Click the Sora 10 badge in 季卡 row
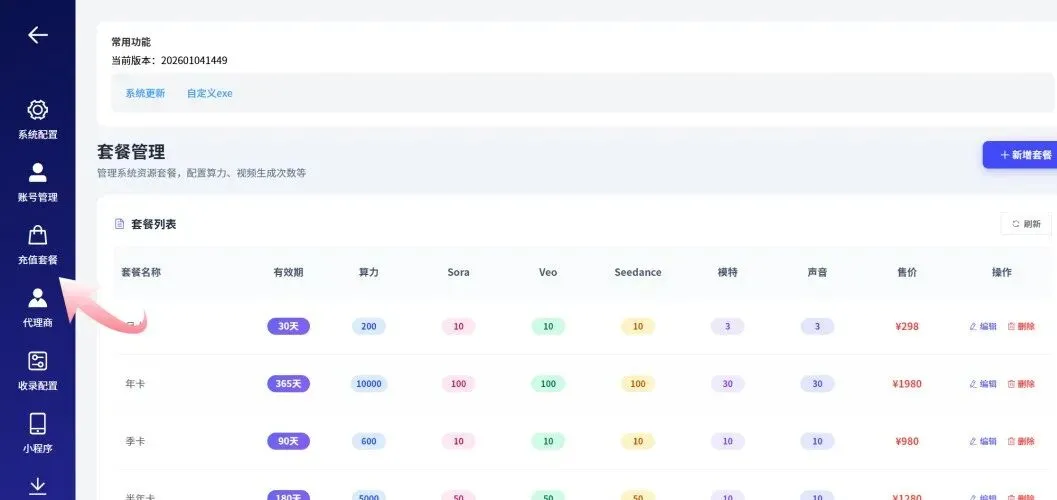The width and height of the screenshot is (1057, 500). coord(458,441)
